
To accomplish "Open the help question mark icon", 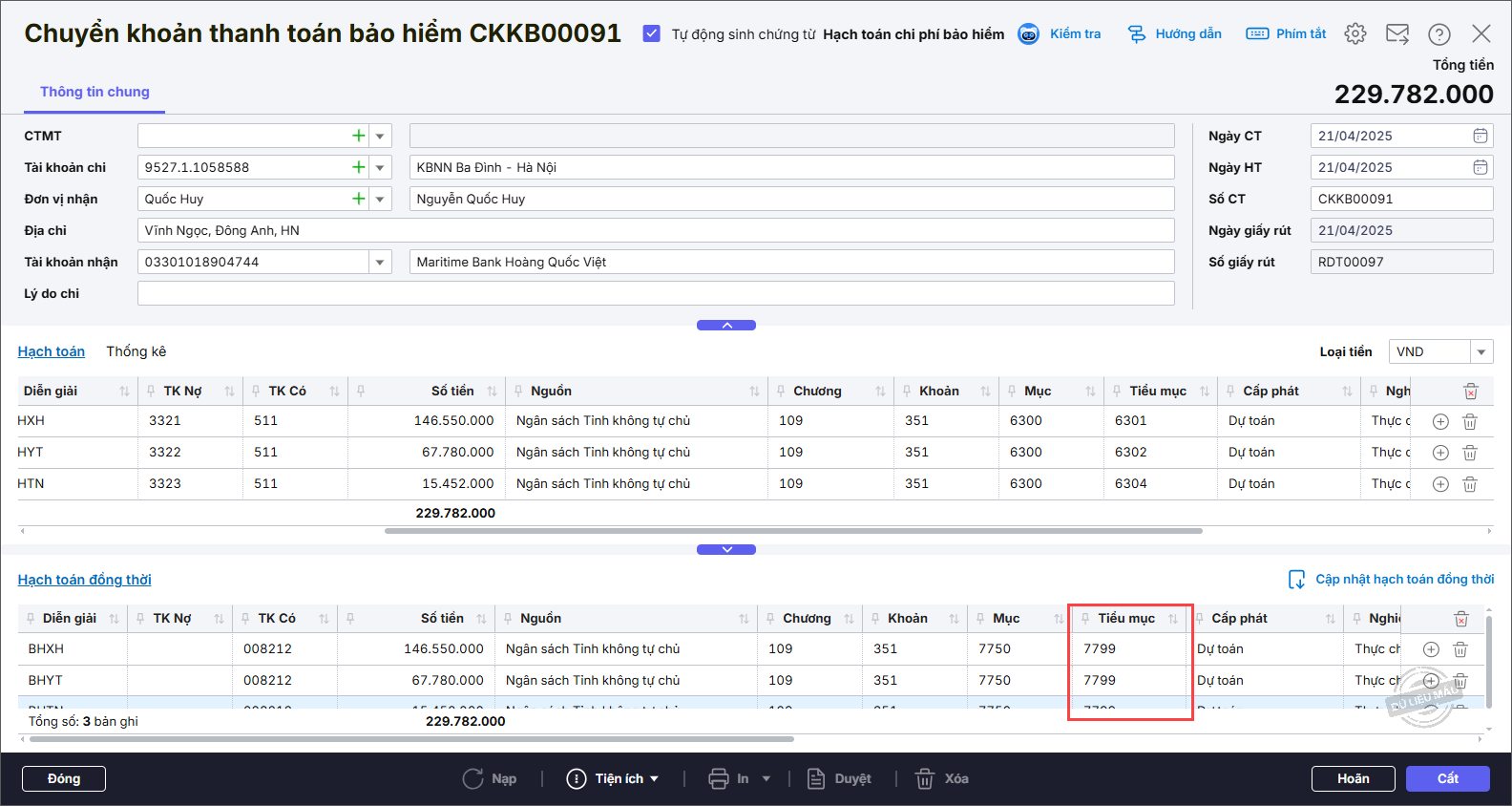I will (1439, 34).
